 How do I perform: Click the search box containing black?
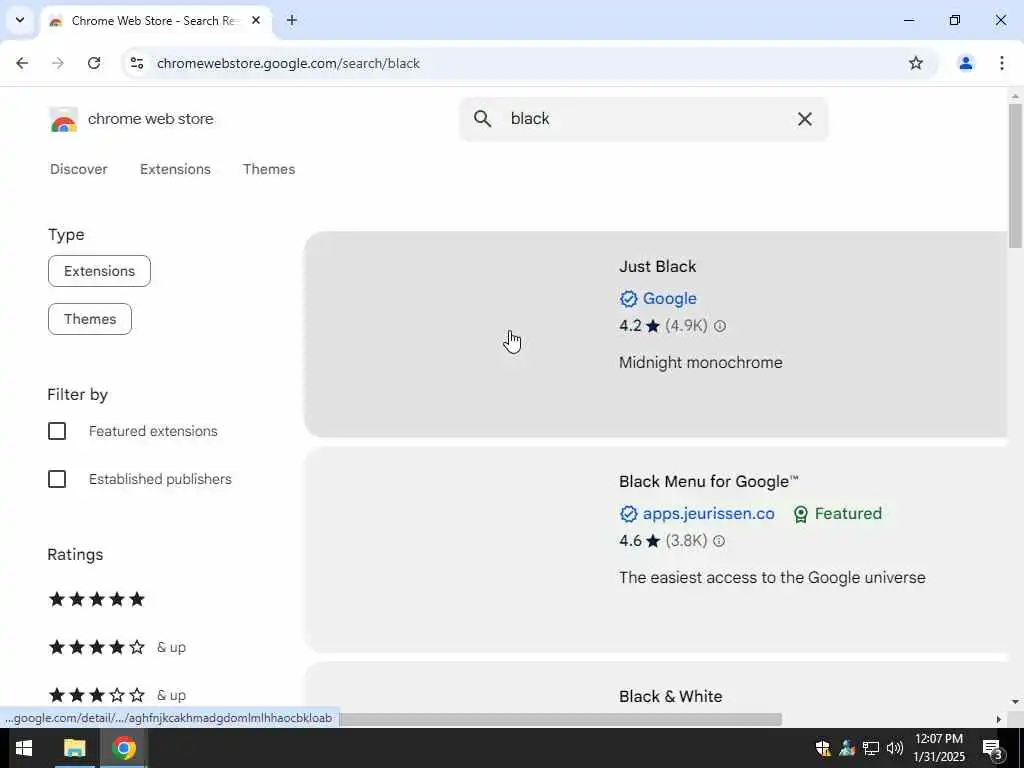click(x=643, y=119)
